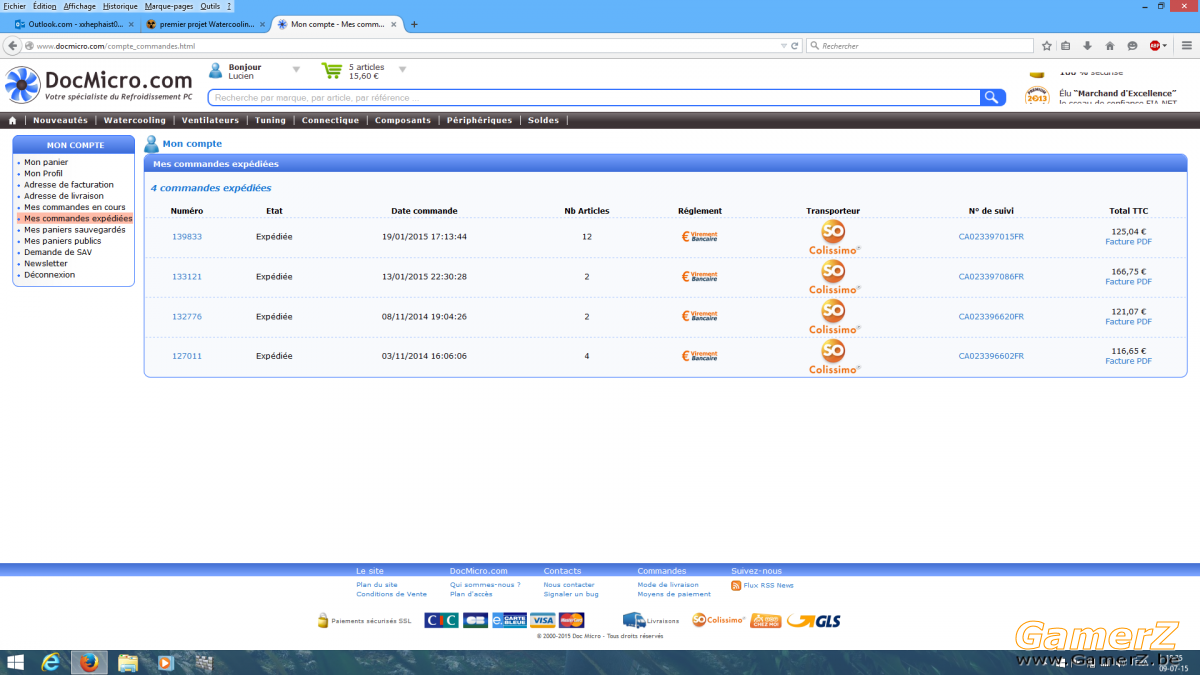Click the Flux RSS News icon

(x=736, y=585)
